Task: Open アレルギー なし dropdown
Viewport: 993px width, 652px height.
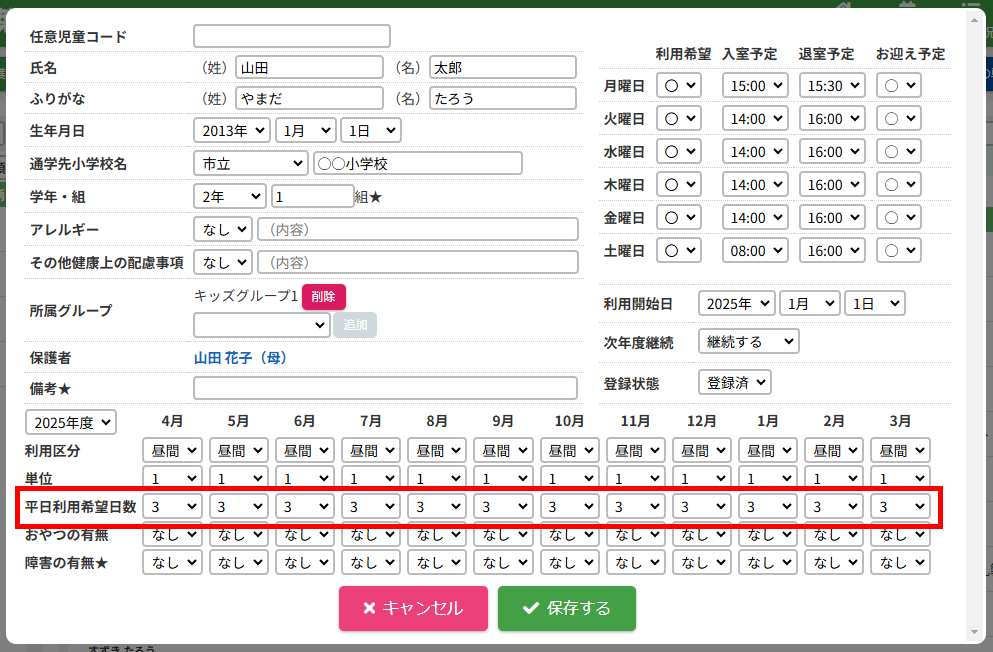Action: click(x=223, y=229)
